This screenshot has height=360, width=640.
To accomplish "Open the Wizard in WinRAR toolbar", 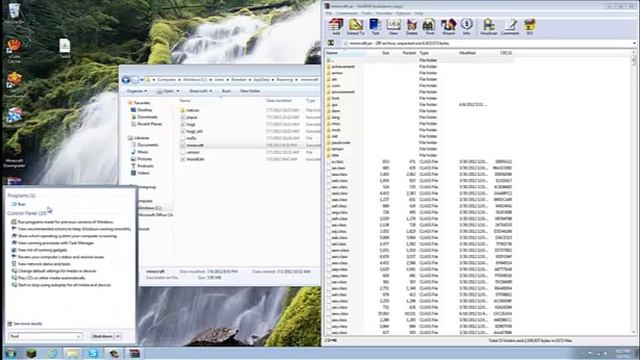I will (x=448, y=27).
